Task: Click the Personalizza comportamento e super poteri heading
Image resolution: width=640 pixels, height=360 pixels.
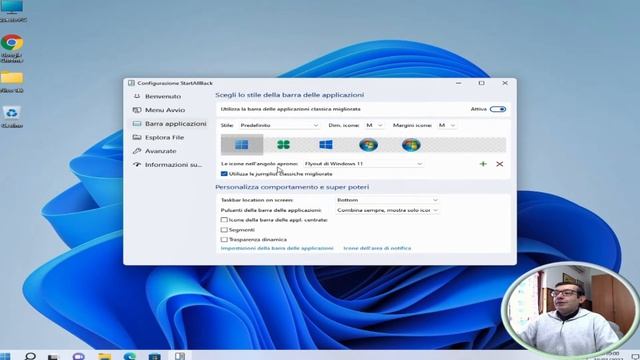Action: [292, 187]
